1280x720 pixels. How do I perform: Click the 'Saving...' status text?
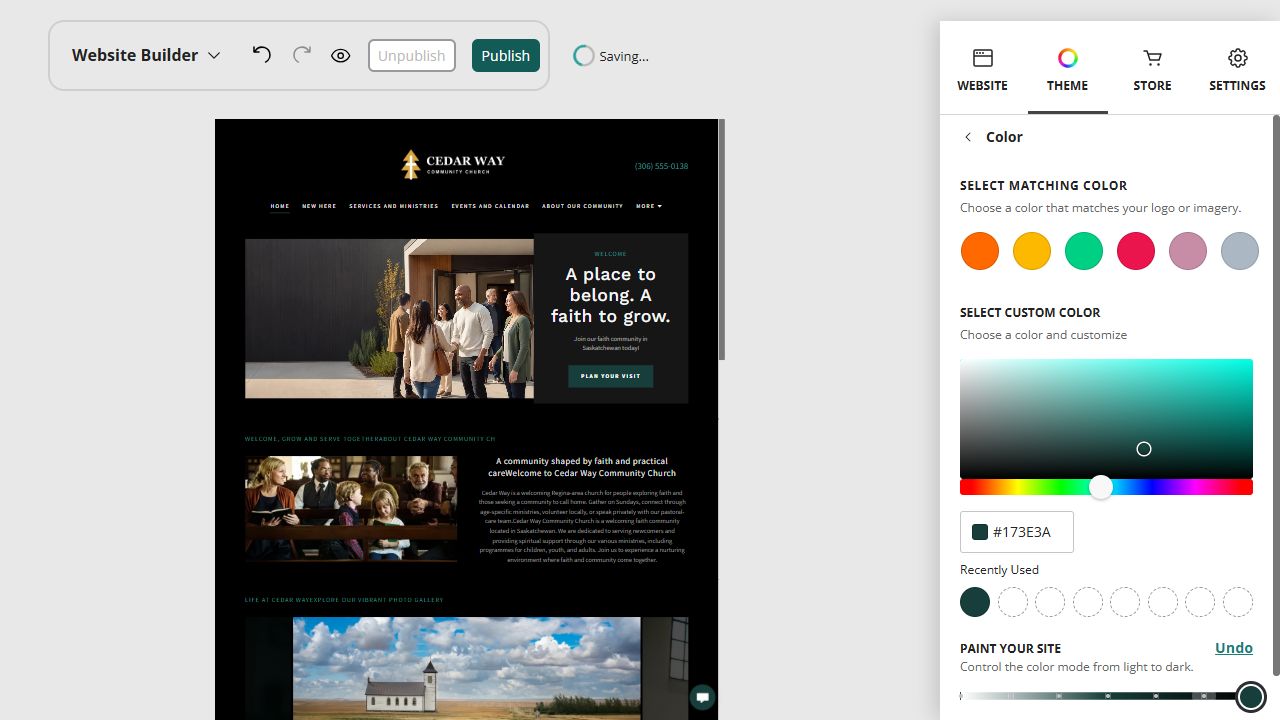tap(624, 57)
